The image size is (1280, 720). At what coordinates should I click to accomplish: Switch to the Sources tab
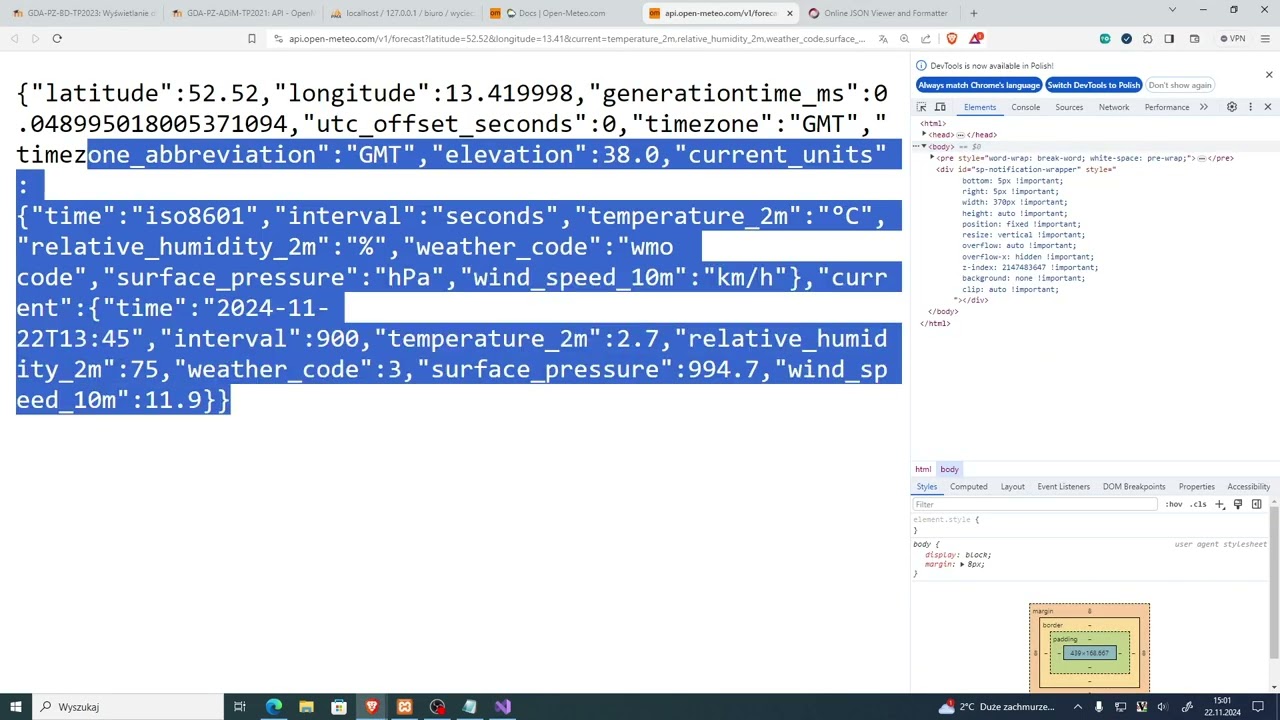1069,107
